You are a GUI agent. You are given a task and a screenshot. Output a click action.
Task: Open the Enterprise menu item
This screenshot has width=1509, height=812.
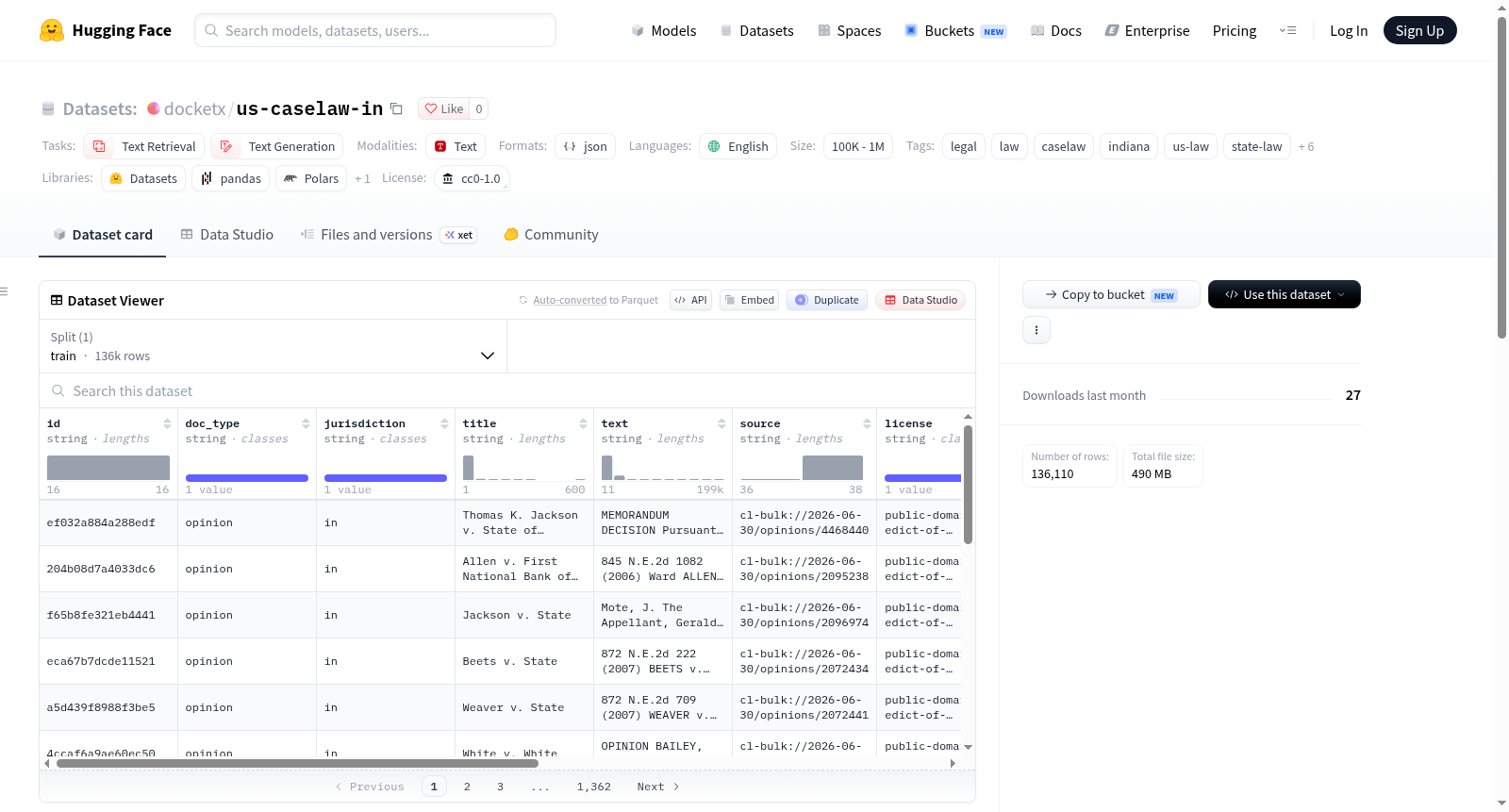pyautogui.click(x=1147, y=30)
